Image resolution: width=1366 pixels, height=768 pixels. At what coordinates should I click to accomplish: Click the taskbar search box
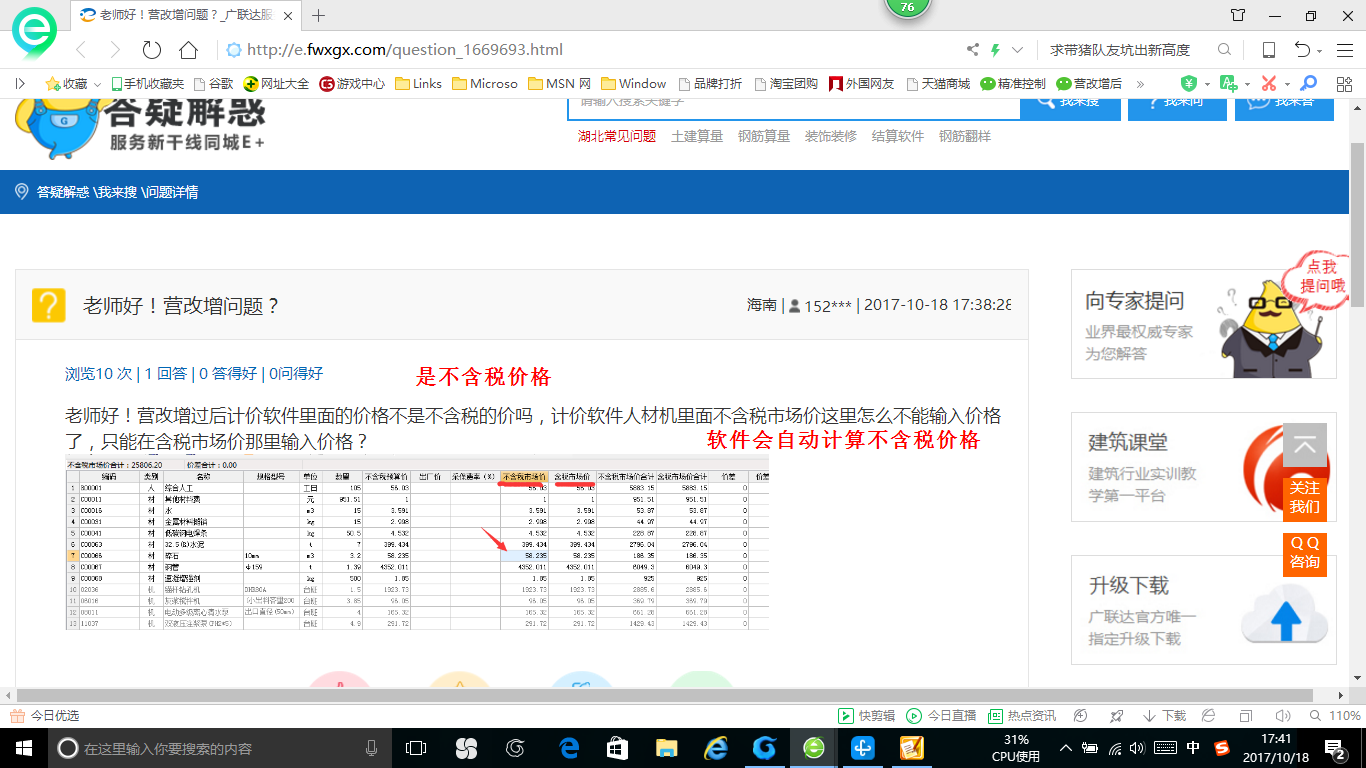(220, 748)
